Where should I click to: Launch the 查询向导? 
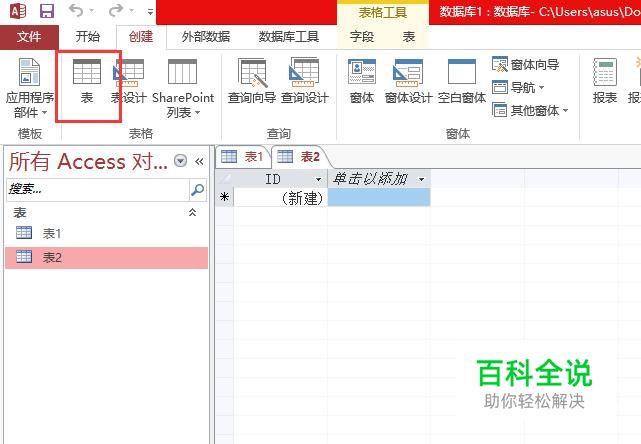point(252,81)
